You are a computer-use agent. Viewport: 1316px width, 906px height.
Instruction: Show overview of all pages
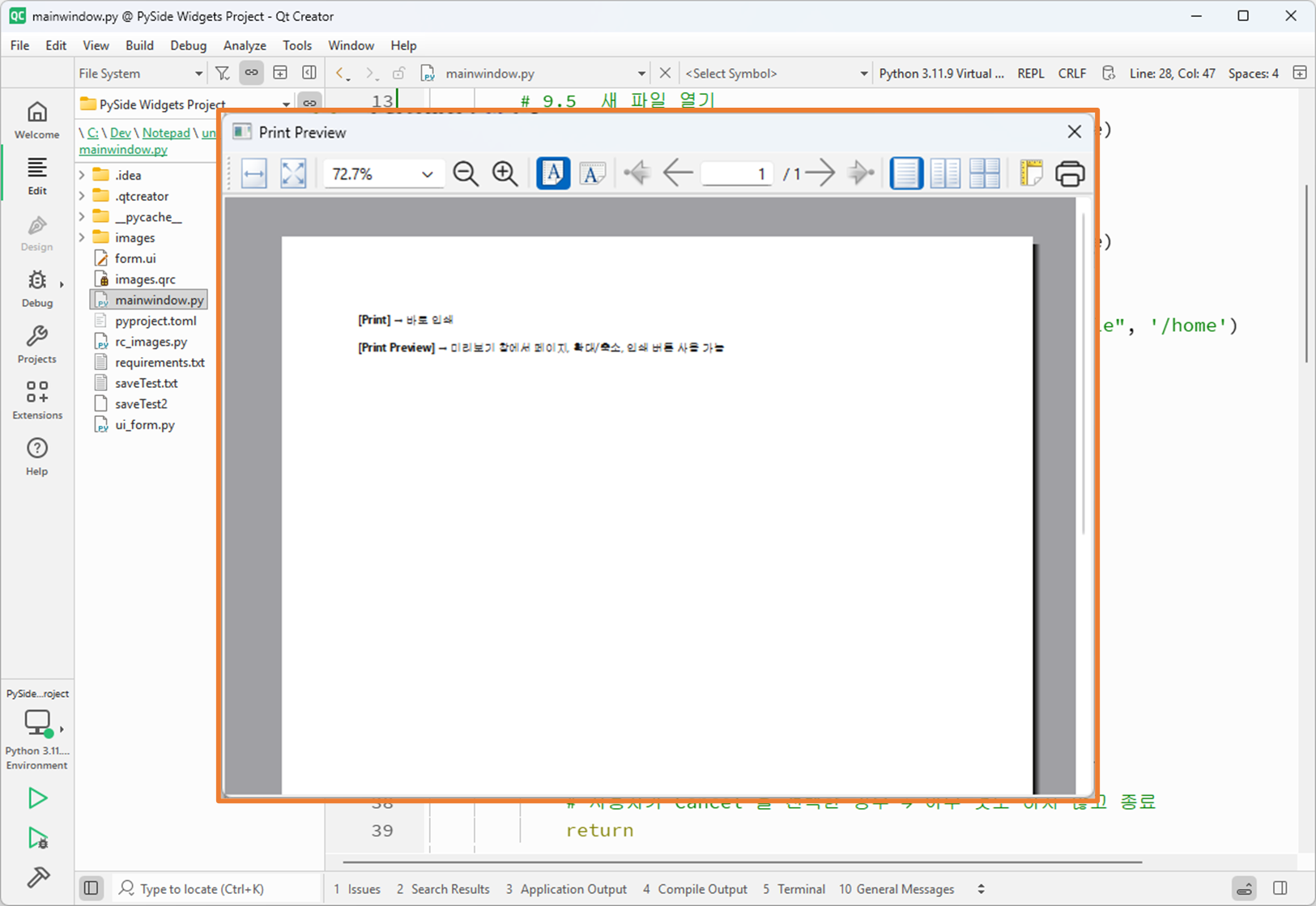coord(985,173)
